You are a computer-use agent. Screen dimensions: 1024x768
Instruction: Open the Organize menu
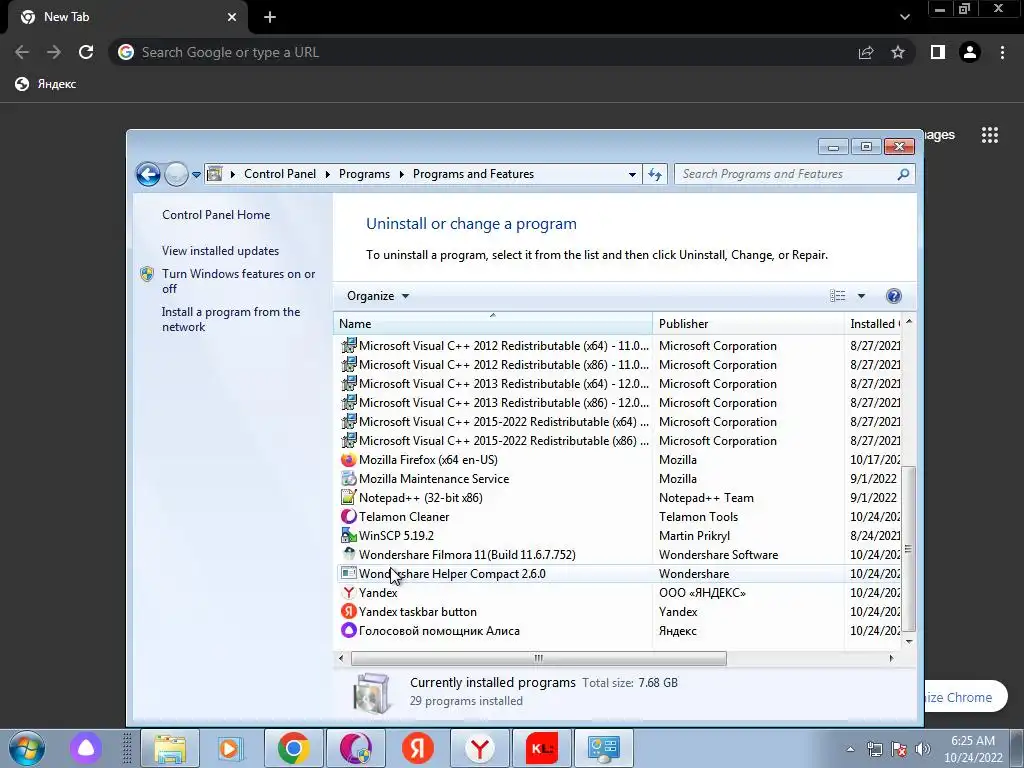click(377, 296)
